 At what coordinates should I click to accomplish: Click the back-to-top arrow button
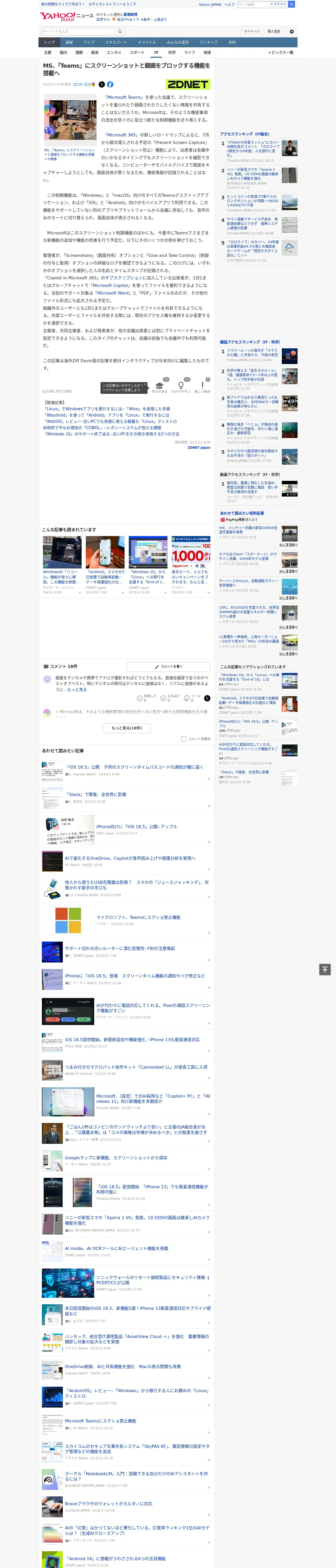click(x=325, y=970)
